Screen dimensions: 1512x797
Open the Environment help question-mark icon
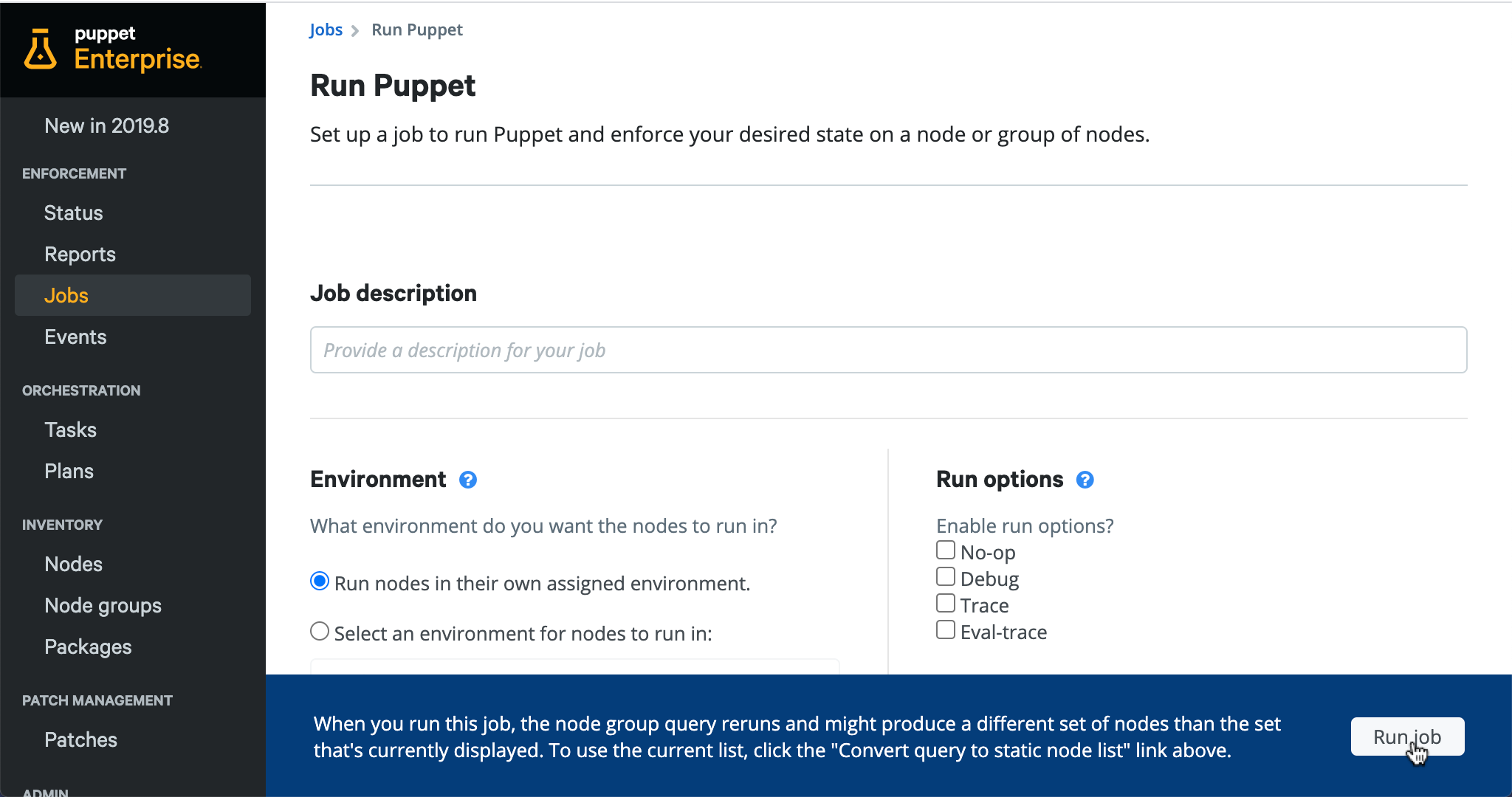point(468,480)
